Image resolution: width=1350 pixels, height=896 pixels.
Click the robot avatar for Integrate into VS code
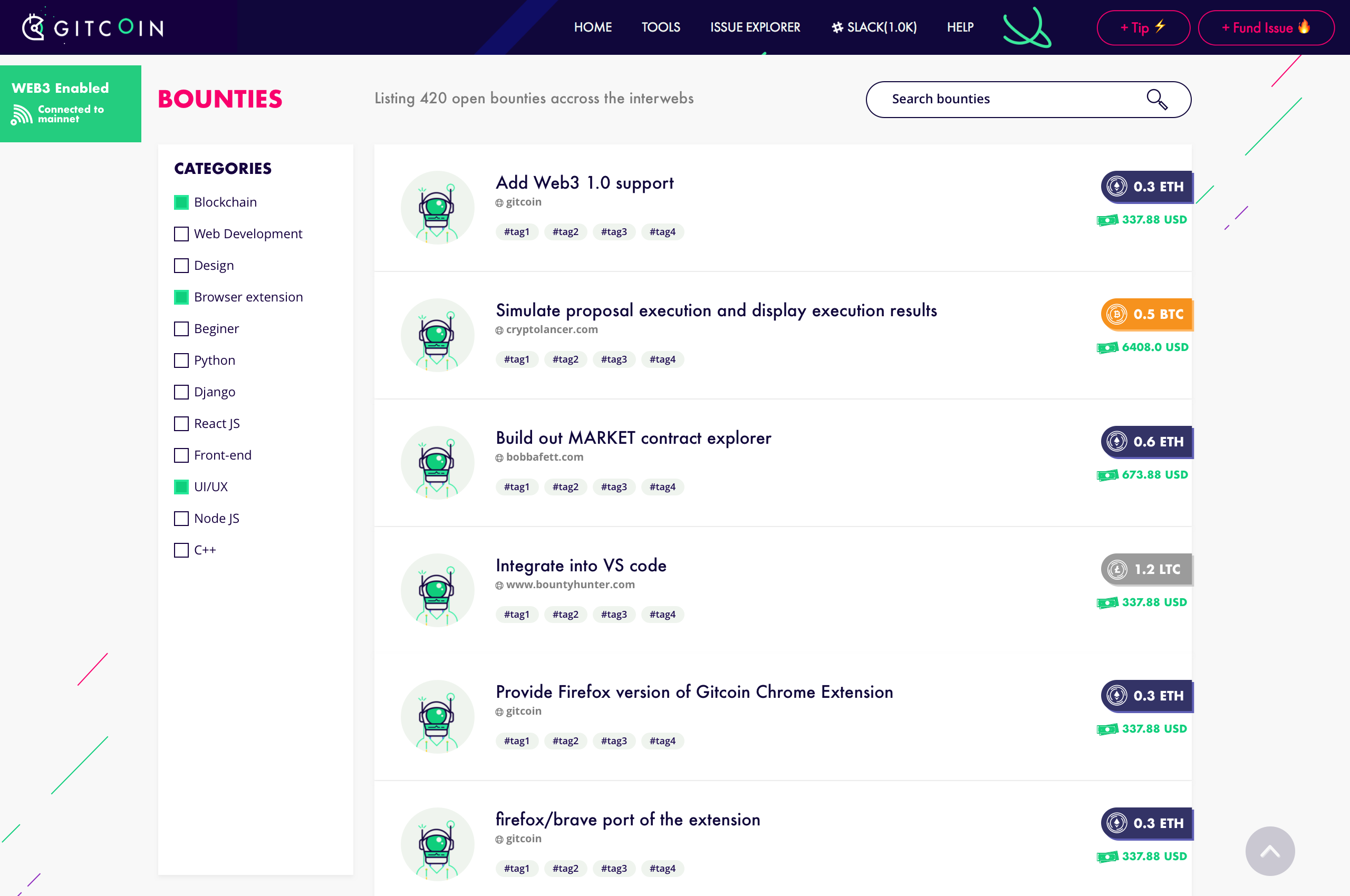(437, 590)
